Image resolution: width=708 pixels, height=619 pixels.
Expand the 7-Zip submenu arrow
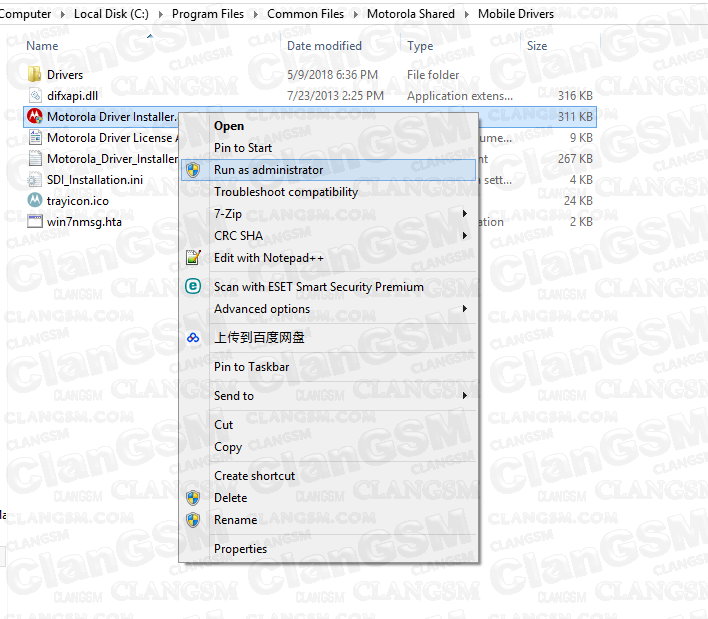[x=465, y=214]
